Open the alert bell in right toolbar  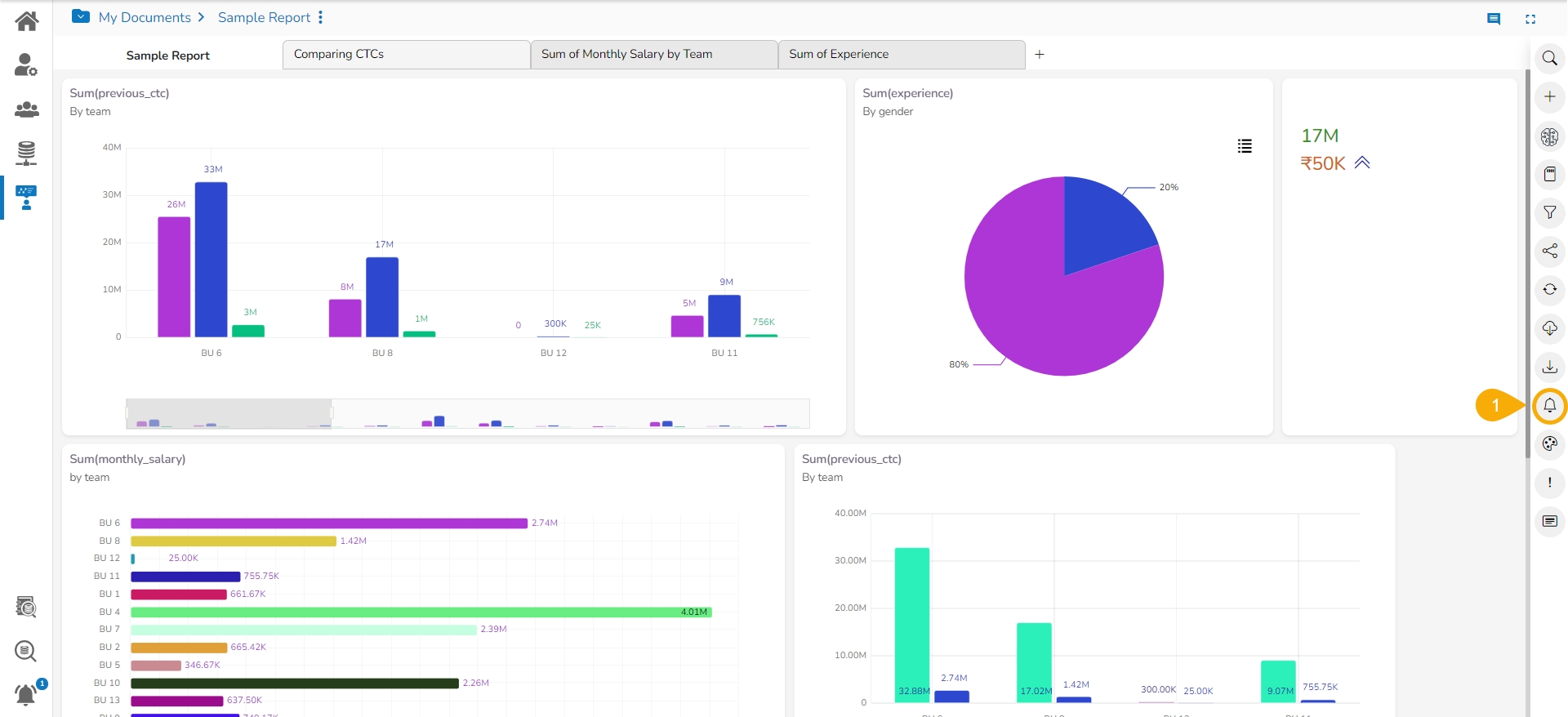tap(1549, 406)
